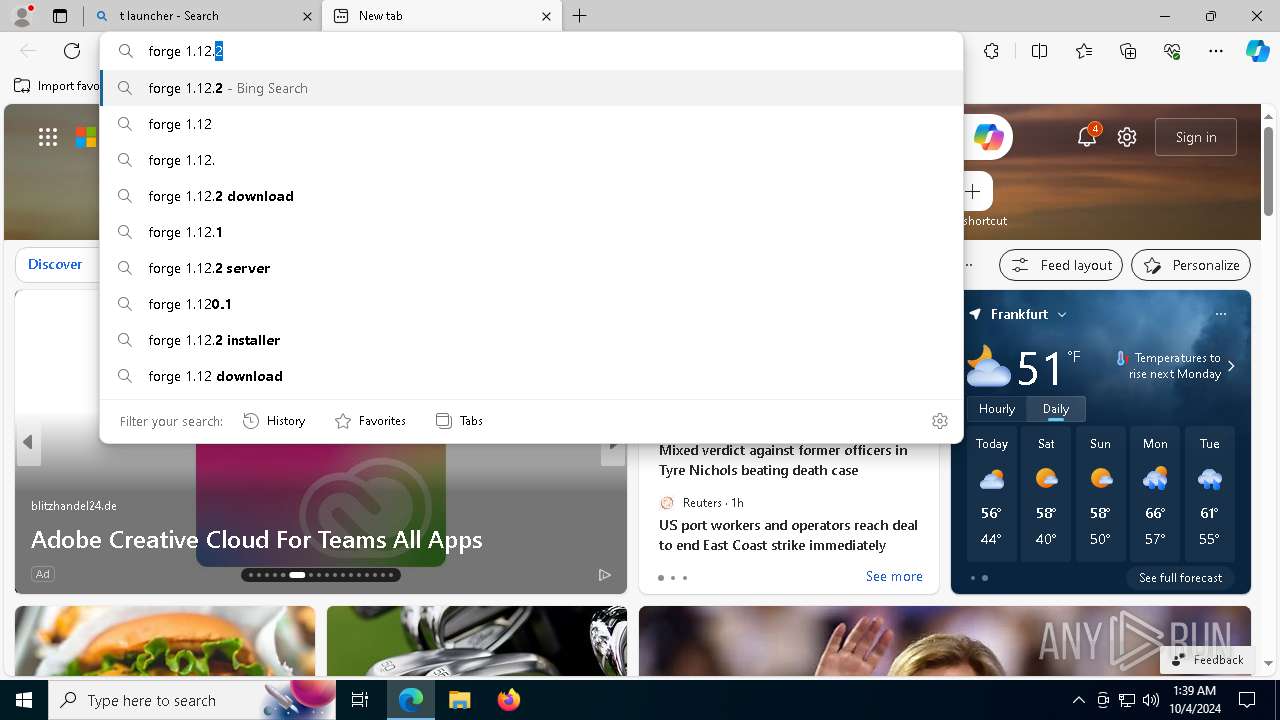Open Microsoft Edge from taskbar
The image size is (1280, 720).
point(411,700)
